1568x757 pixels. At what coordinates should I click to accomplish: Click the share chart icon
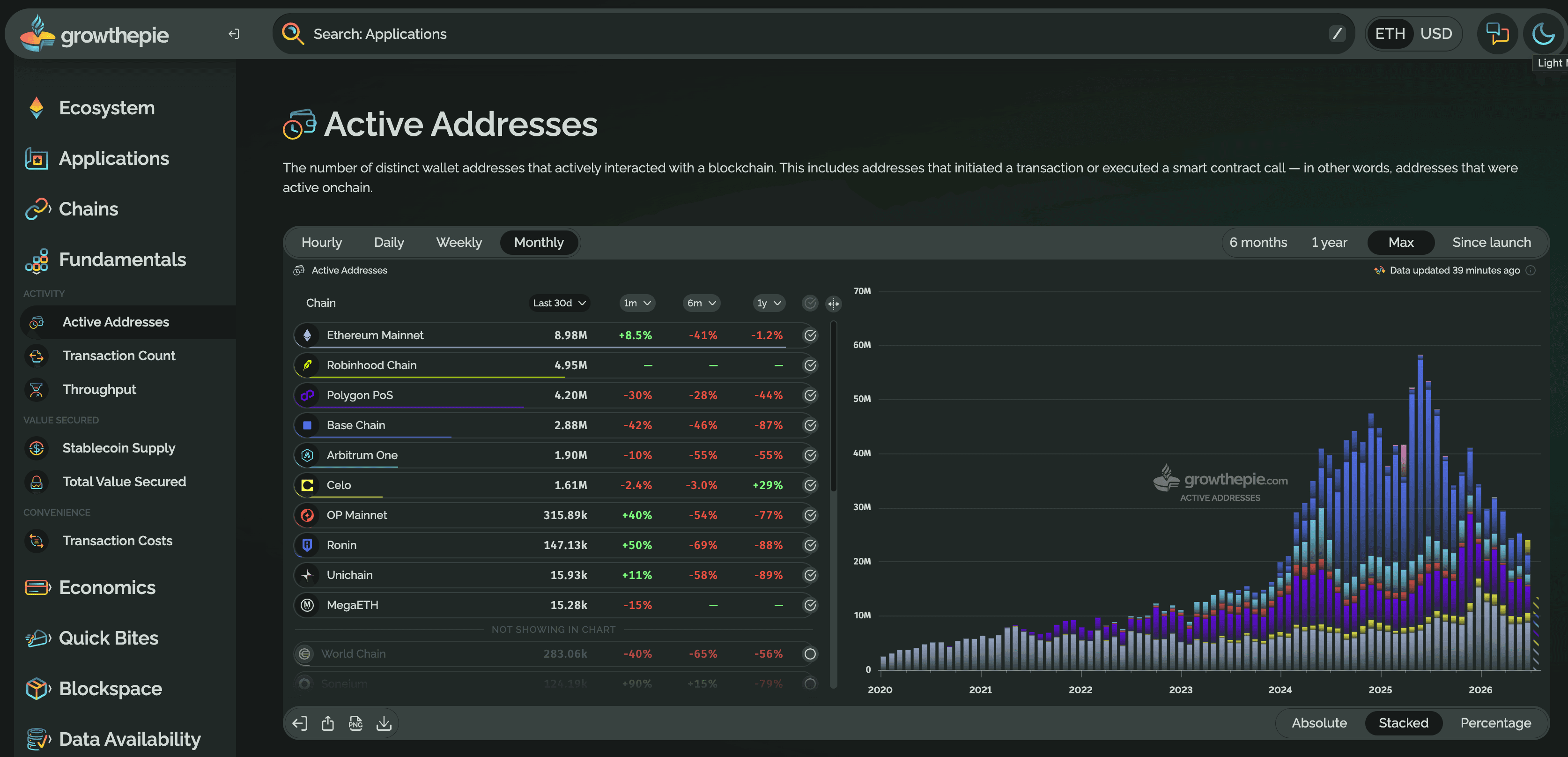click(327, 723)
